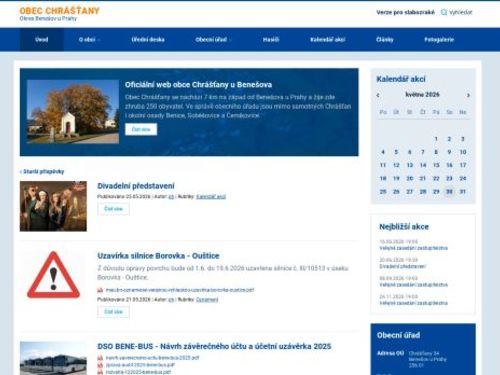Click the Divadelní představení thumbnail
The width and height of the screenshot is (500, 375).
click(53, 206)
